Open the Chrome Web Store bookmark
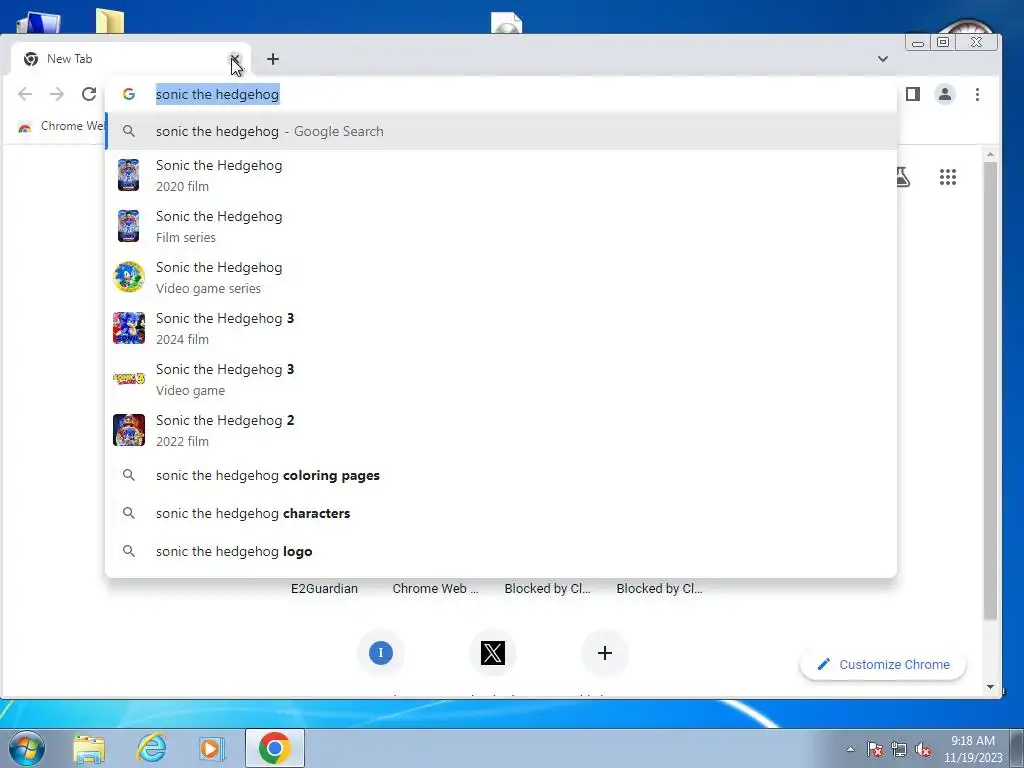This screenshot has height=768, width=1024. [x=61, y=126]
